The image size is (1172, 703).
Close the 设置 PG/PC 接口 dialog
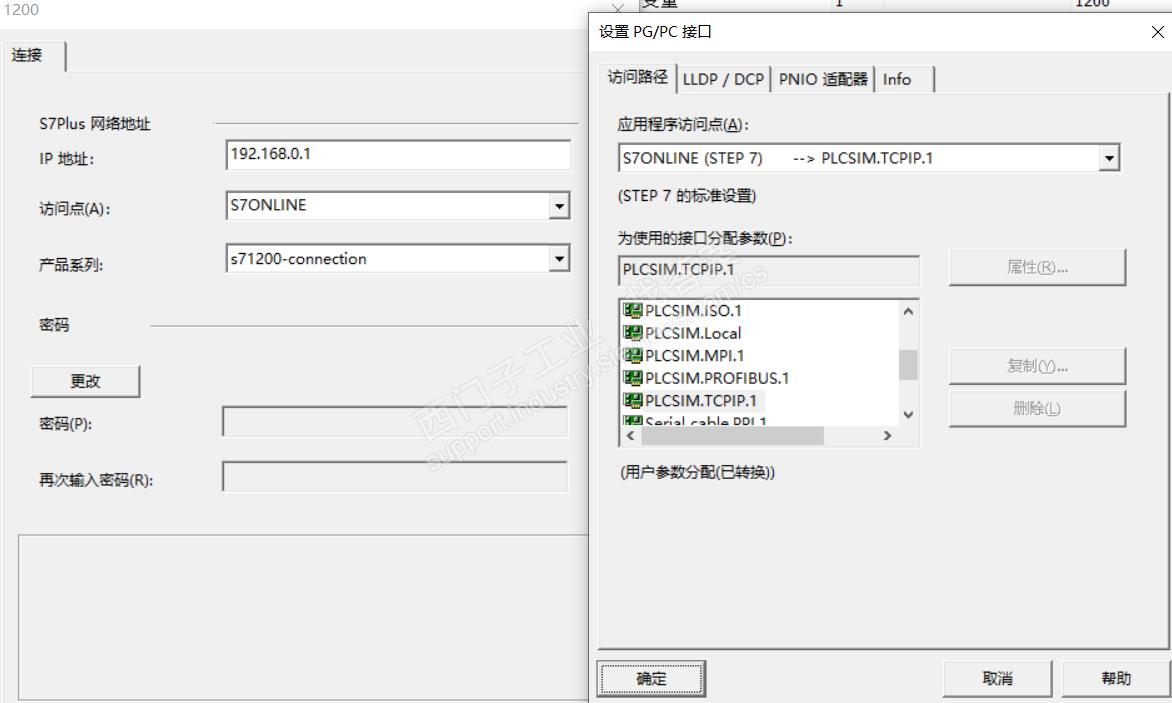(x=1157, y=32)
